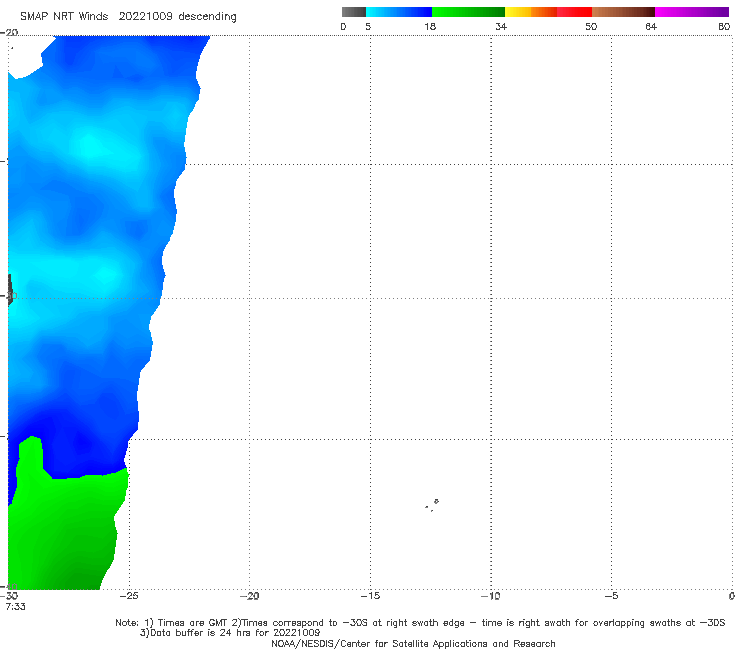Click the longitude axis label '-25'
Image resolution: width=740 pixels, height=650 pixels.
[129, 596]
